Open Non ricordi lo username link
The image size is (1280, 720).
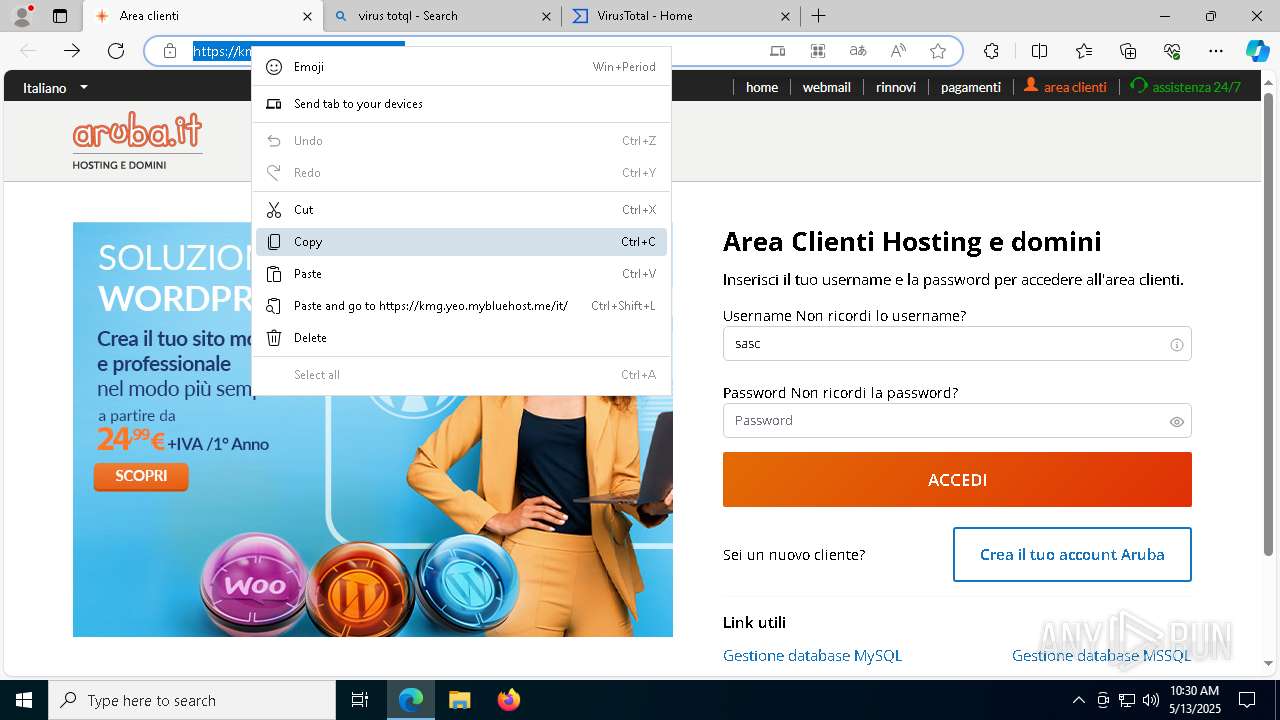[x=881, y=316]
